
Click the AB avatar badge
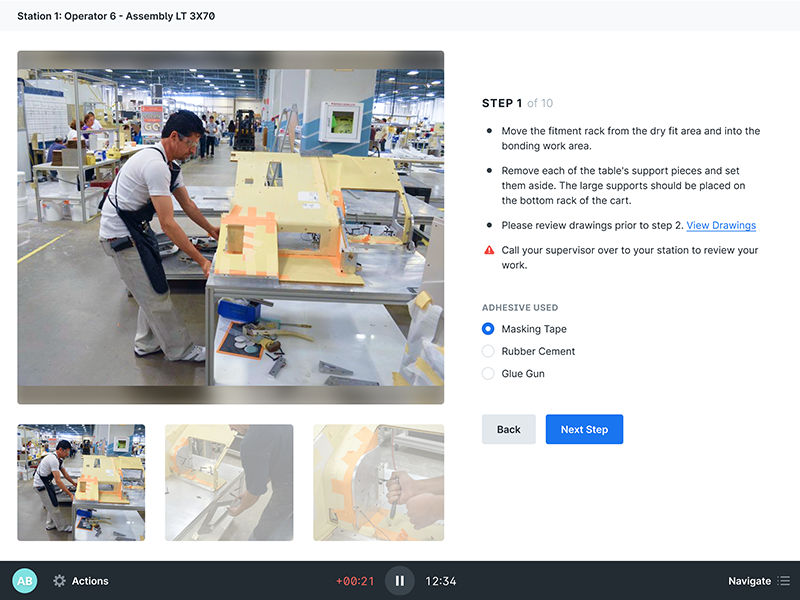coord(25,580)
